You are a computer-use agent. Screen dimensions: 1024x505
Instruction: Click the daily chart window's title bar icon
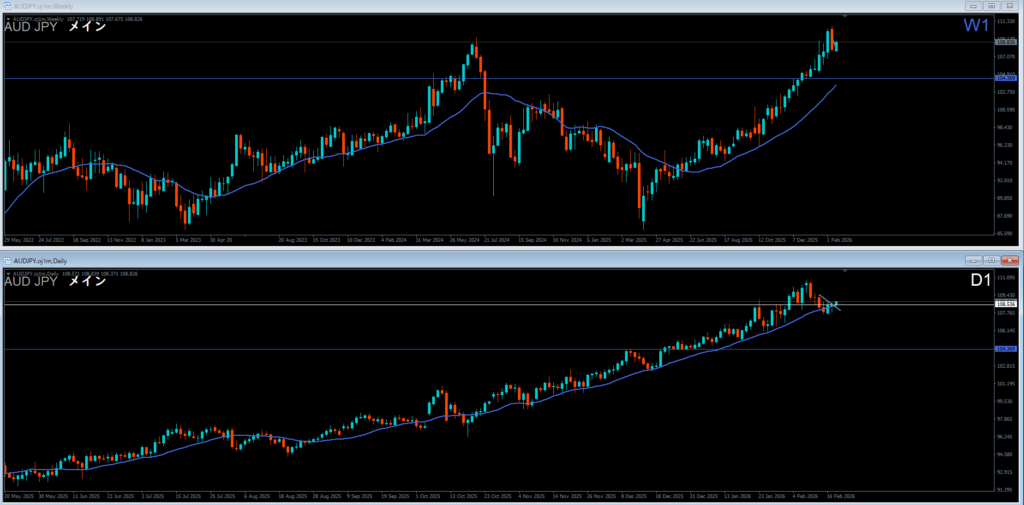point(8,259)
